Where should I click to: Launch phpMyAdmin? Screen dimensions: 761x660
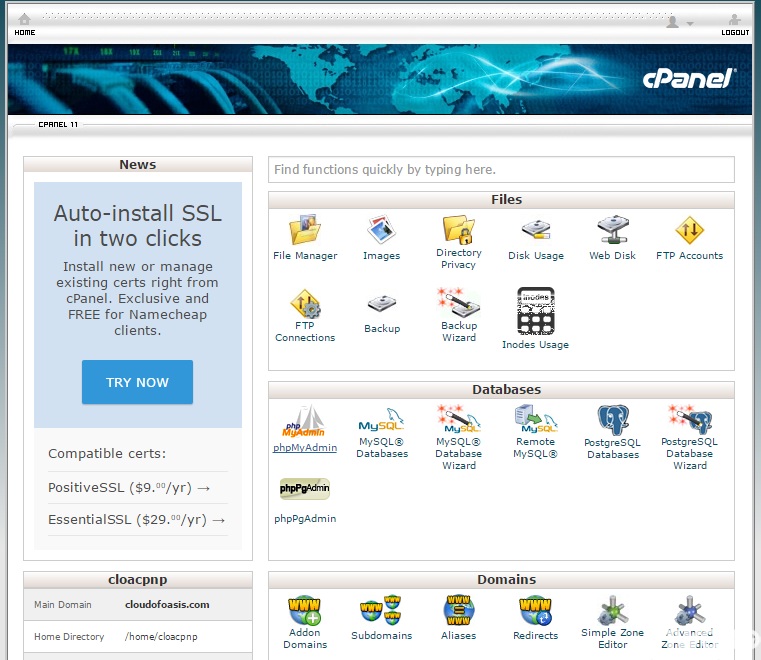tap(305, 429)
